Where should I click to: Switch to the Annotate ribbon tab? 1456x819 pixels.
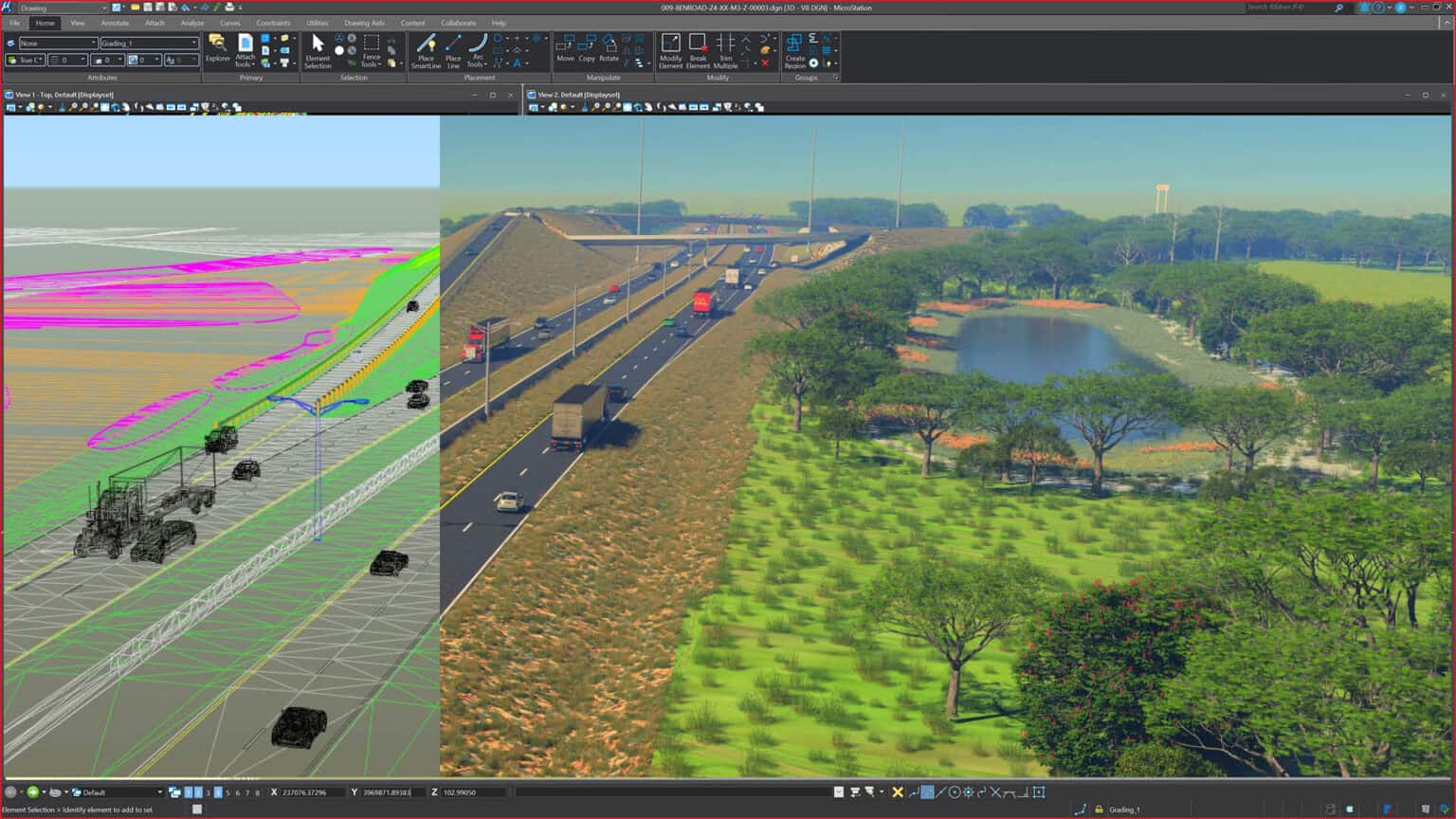point(115,23)
